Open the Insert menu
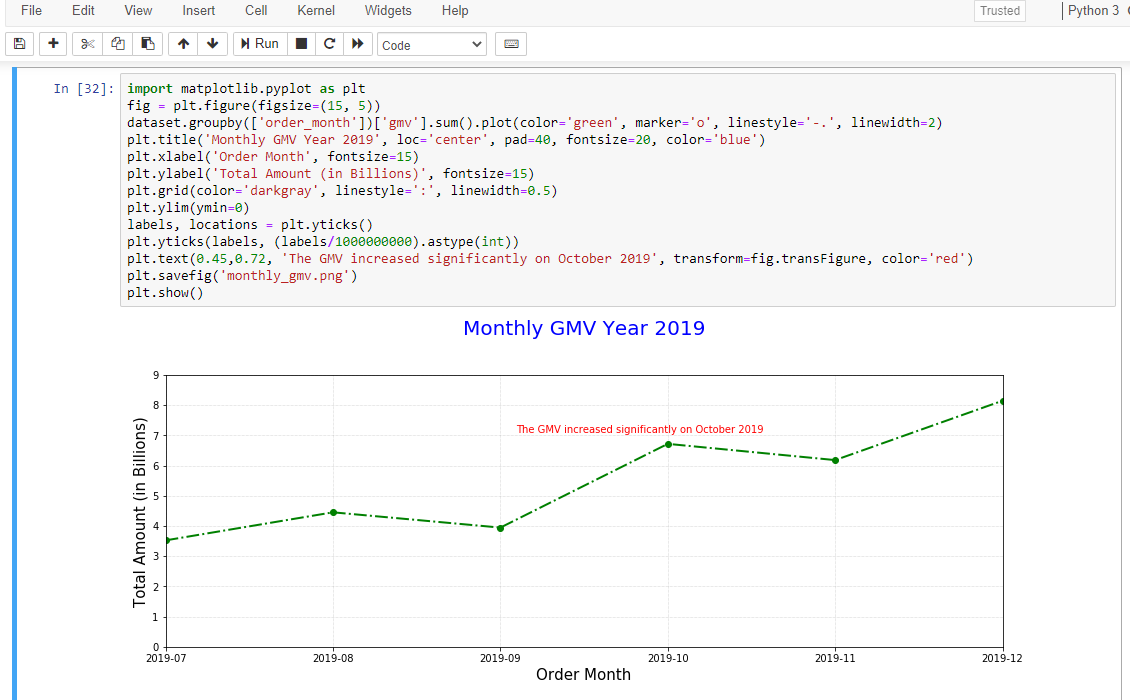The image size is (1130, 700). (198, 11)
